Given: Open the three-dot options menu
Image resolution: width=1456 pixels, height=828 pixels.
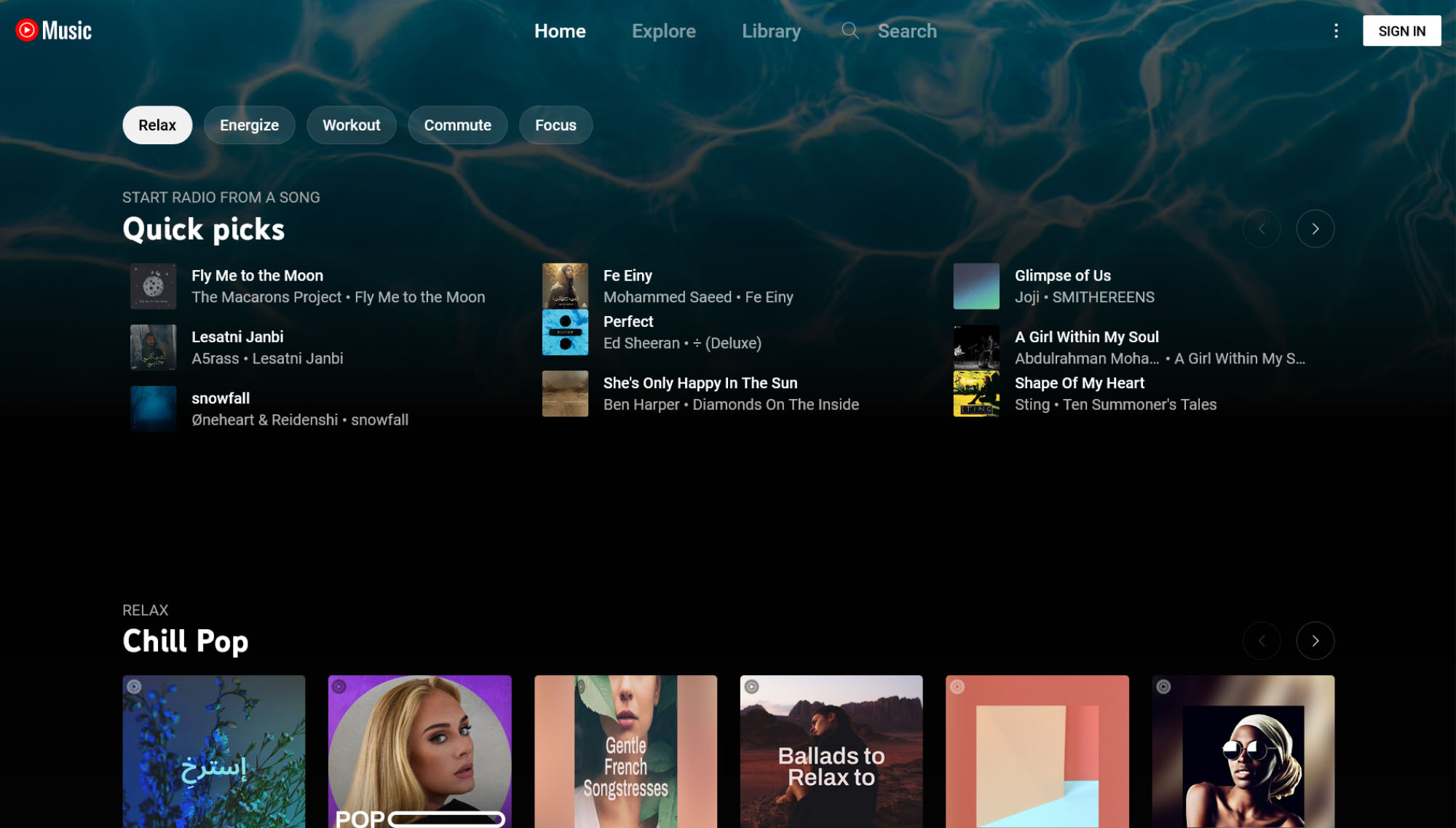Looking at the screenshot, I should [x=1336, y=31].
